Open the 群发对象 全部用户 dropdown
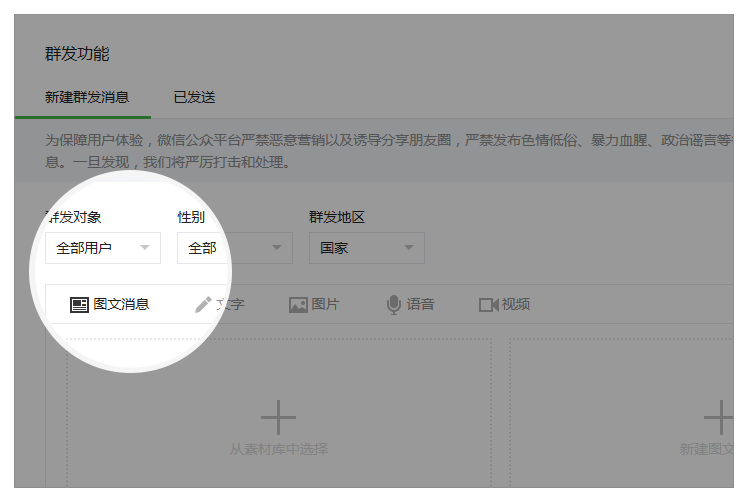 [x=103, y=248]
